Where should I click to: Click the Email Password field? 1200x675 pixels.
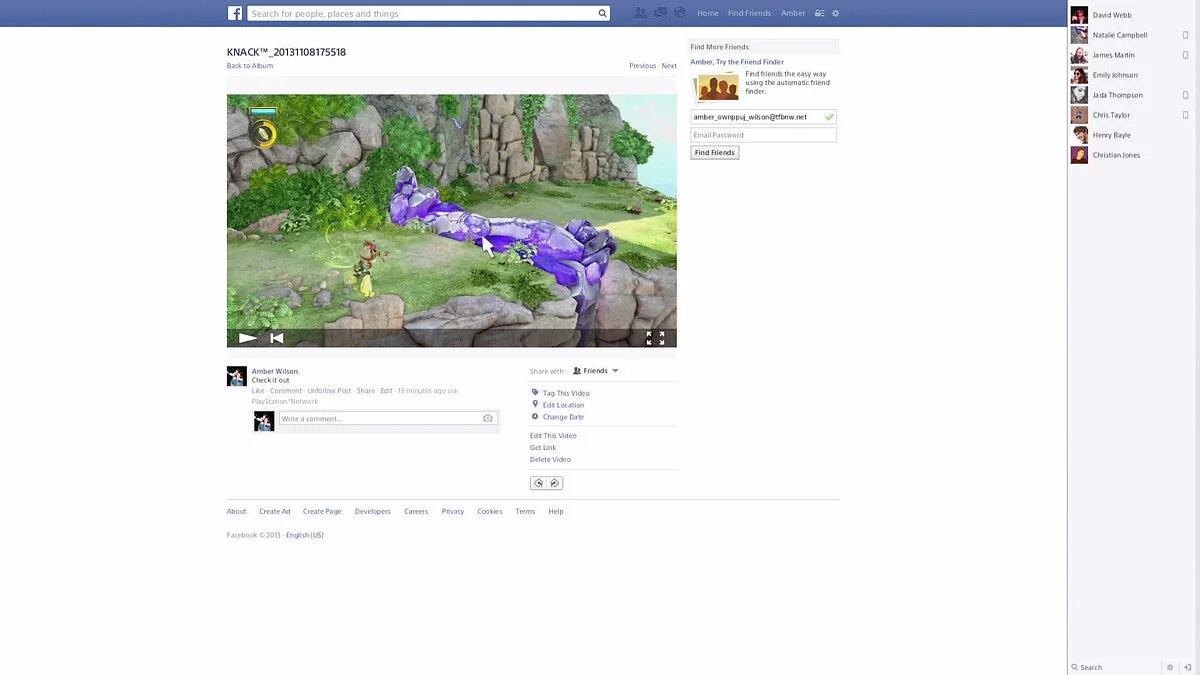pyautogui.click(x=763, y=135)
